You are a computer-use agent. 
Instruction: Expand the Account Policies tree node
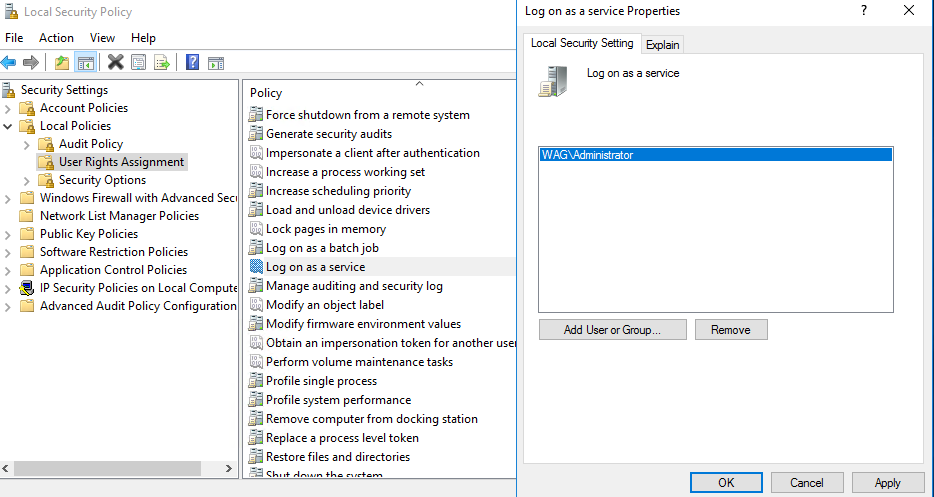point(7,108)
